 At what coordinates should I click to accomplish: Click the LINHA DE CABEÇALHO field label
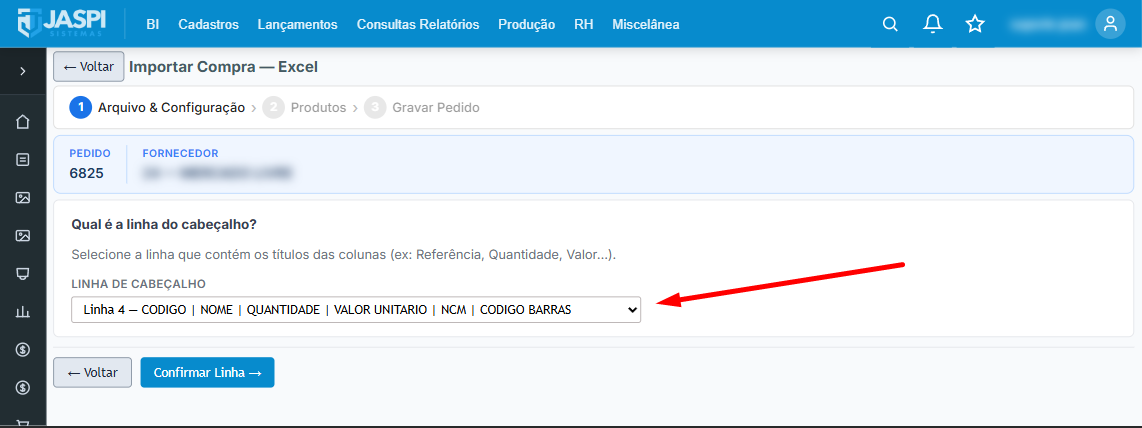[x=138, y=283]
